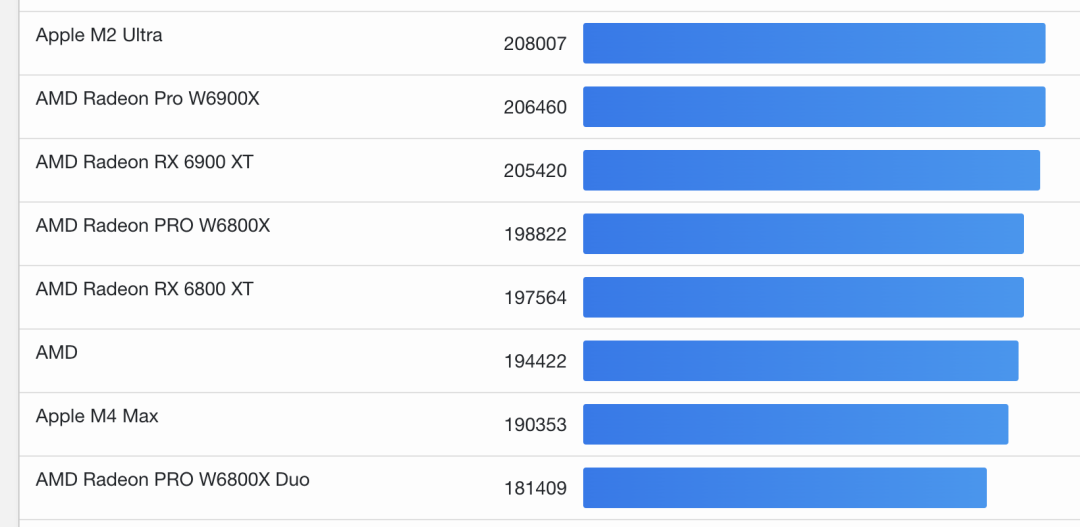Select the 206460 score number

(535, 107)
